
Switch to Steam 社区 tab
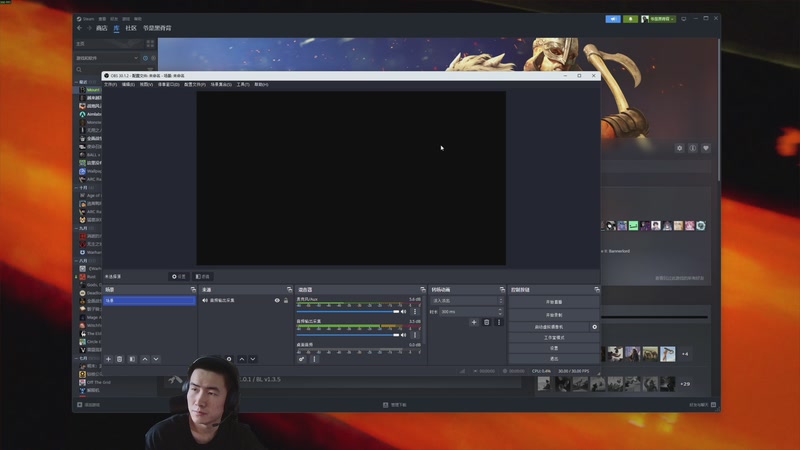pyautogui.click(x=131, y=28)
